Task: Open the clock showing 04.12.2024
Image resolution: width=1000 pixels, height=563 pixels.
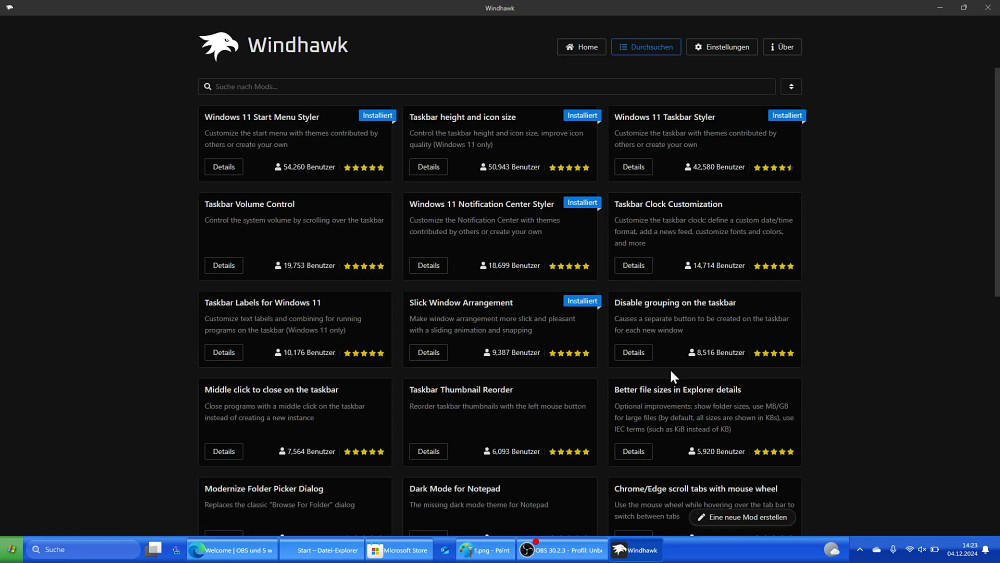Action: (x=962, y=550)
